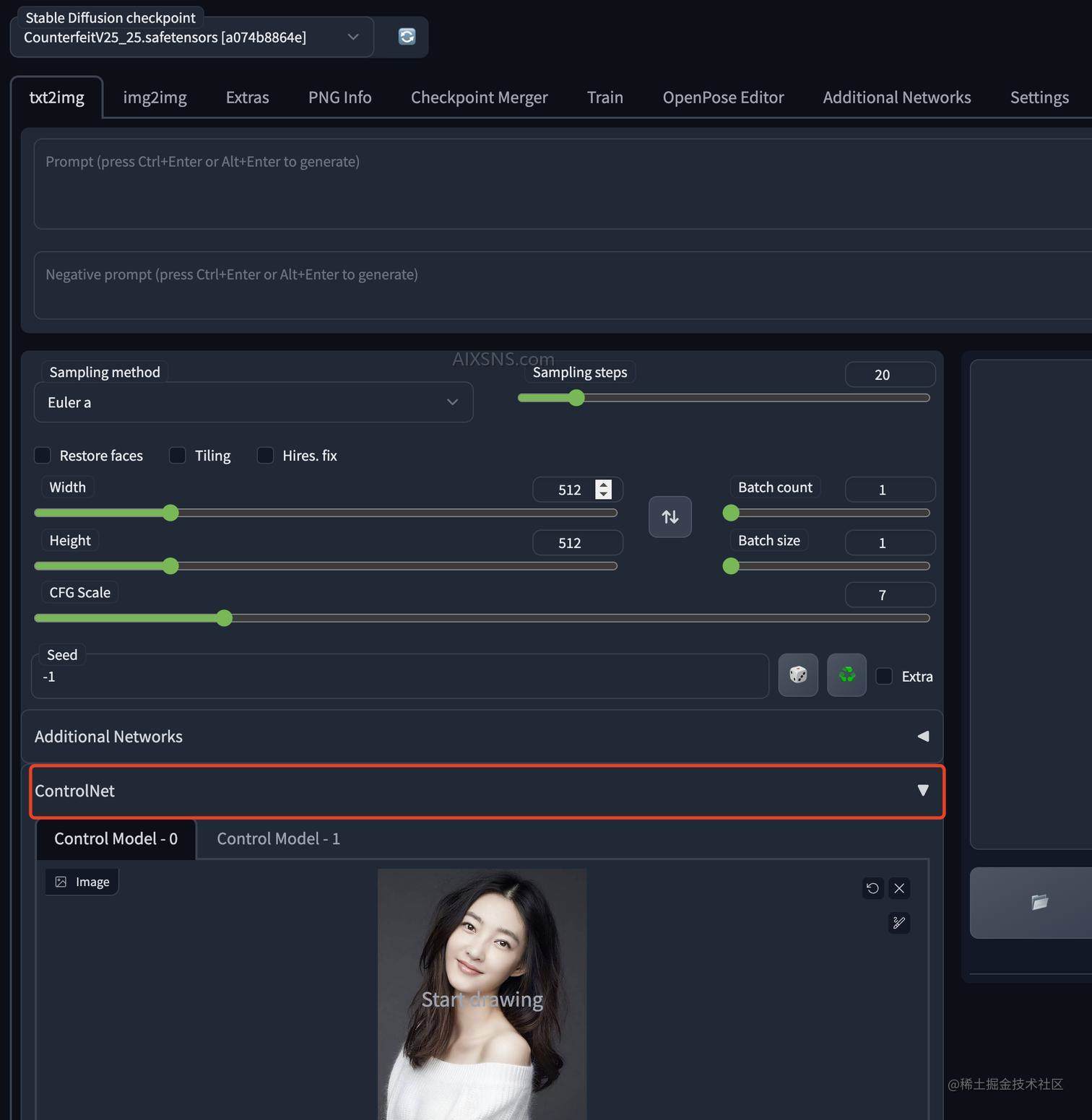Switch to the img2img tab
Screen dimensions: 1092x1120
click(x=155, y=97)
